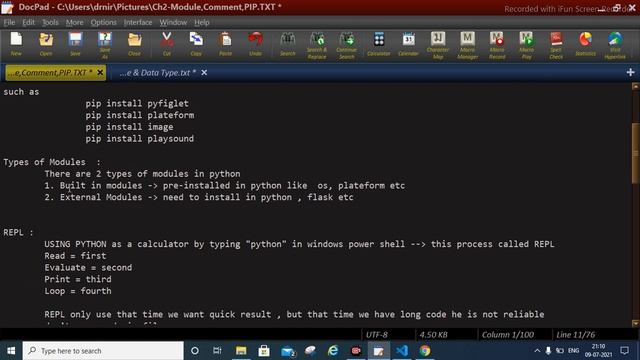Image resolution: width=640 pixels, height=360 pixels.
Task: Show document Statistics
Action: [585, 44]
